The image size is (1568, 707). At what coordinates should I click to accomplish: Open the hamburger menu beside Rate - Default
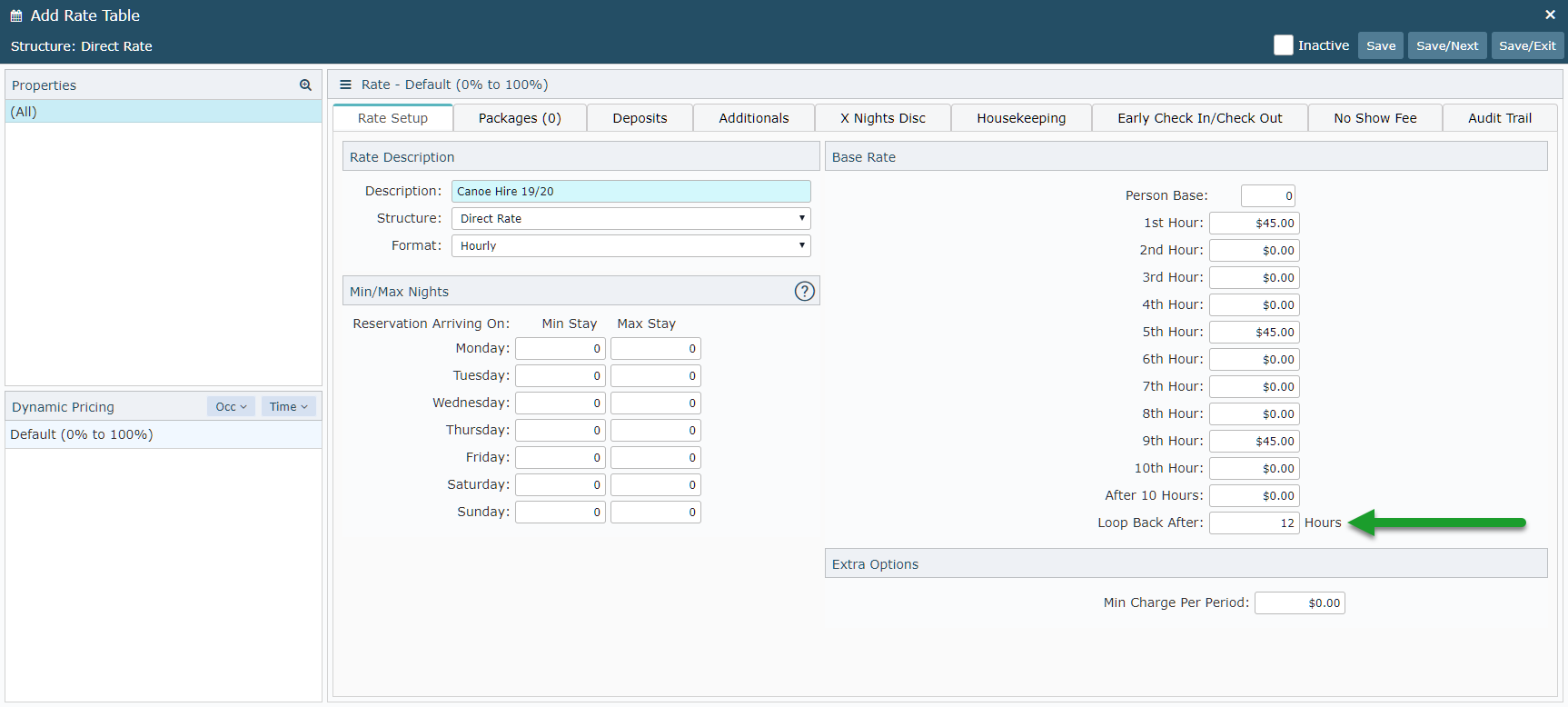point(345,85)
